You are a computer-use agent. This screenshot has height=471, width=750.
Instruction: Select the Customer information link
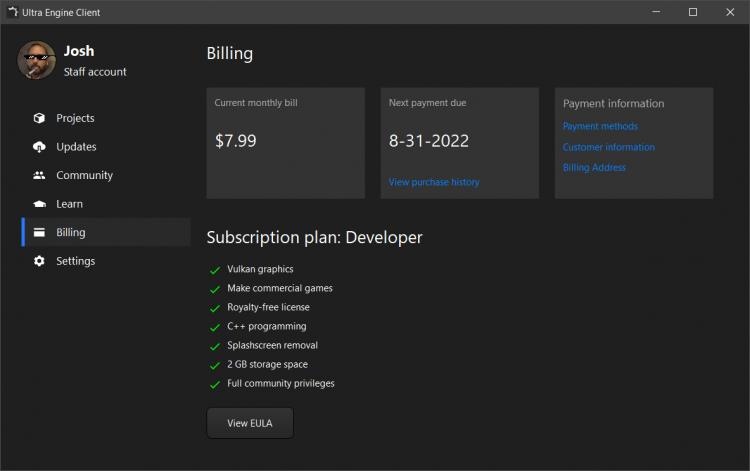coord(609,147)
